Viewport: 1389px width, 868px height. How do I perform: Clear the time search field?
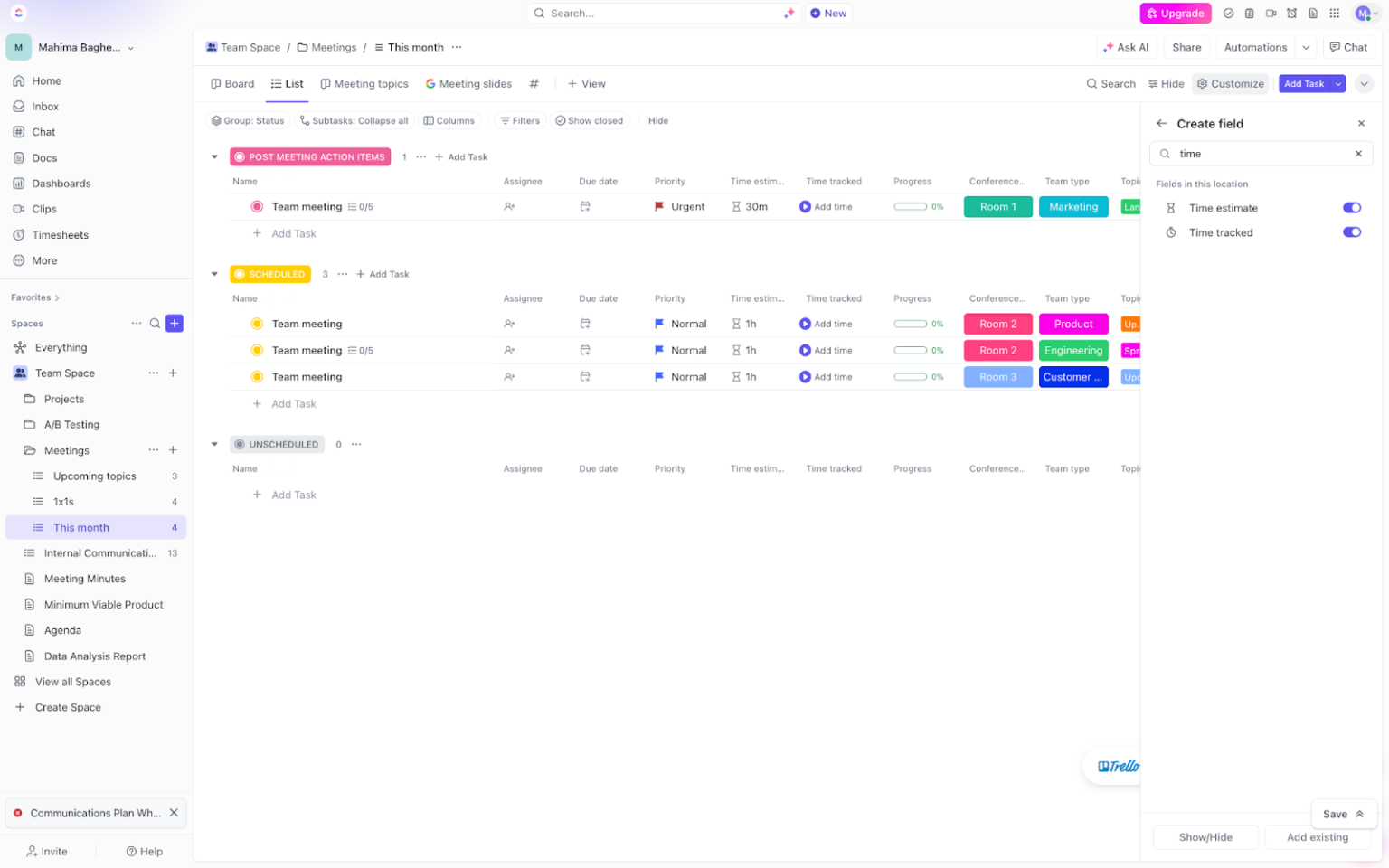[x=1358, y=154]
